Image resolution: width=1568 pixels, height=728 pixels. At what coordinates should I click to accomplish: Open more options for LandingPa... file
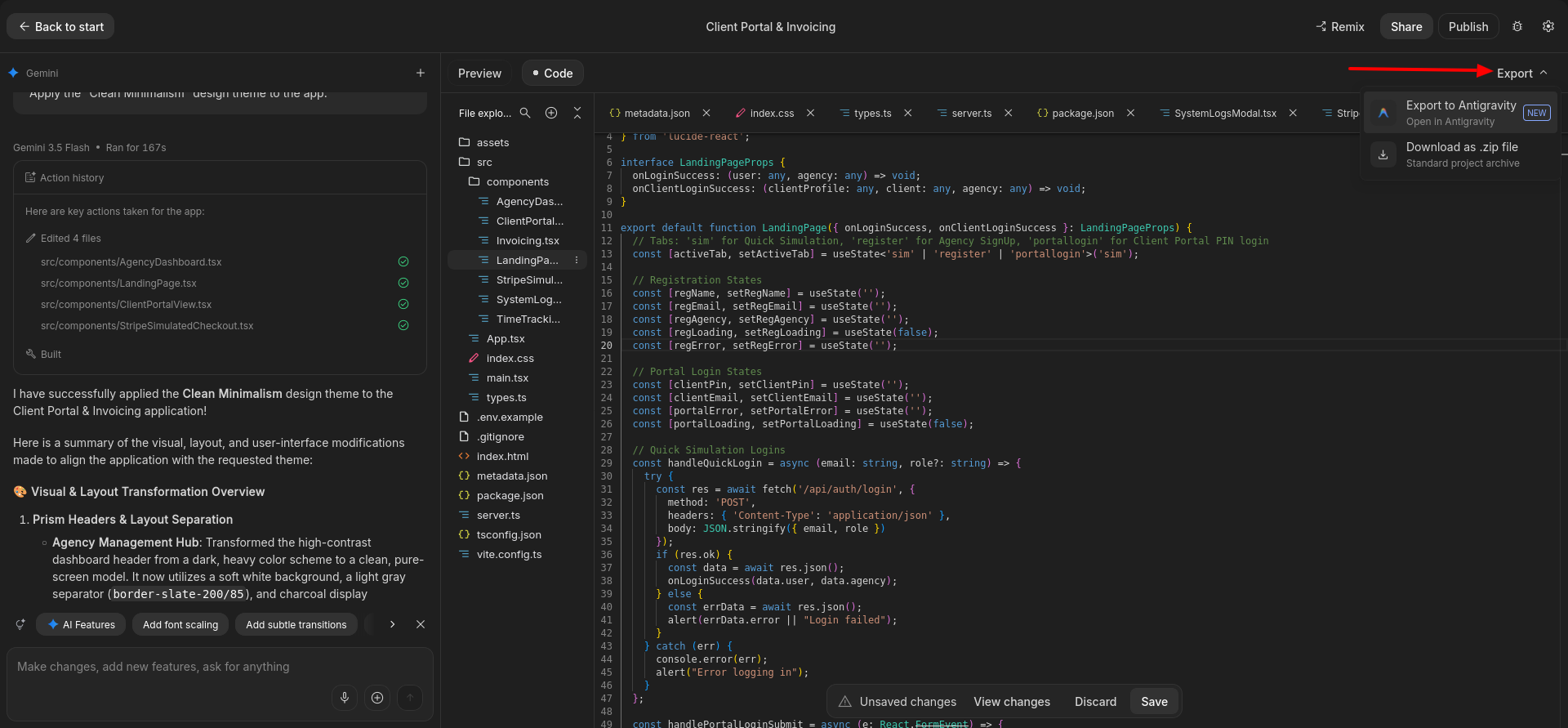click(x=577, y=261)
